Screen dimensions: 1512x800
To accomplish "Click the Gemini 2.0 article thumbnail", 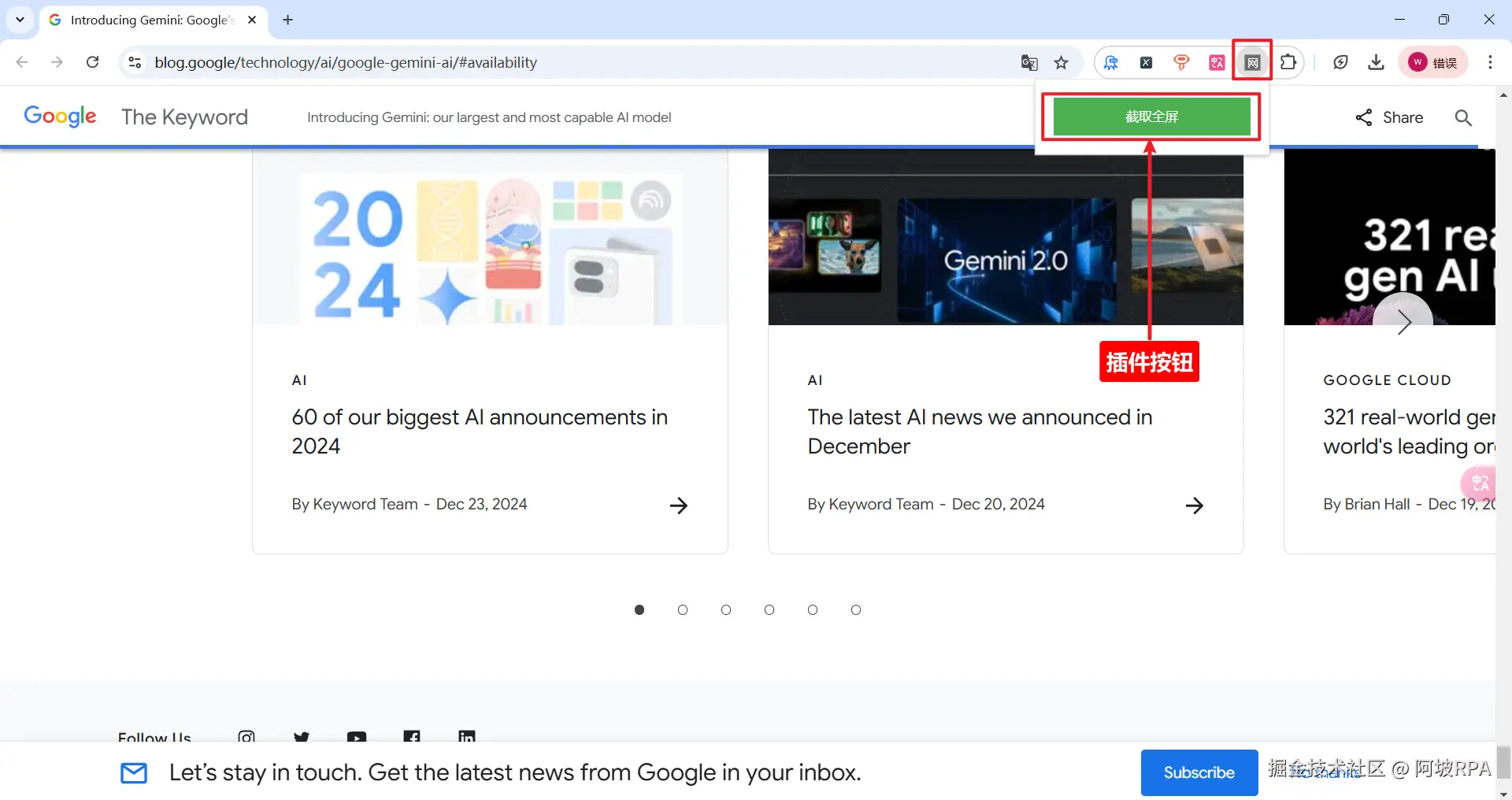I will click(x=1006, y=238).
